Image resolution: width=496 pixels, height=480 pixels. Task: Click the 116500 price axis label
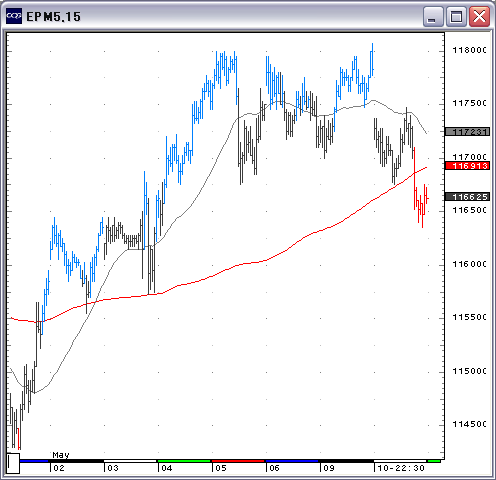pos(469,210)
